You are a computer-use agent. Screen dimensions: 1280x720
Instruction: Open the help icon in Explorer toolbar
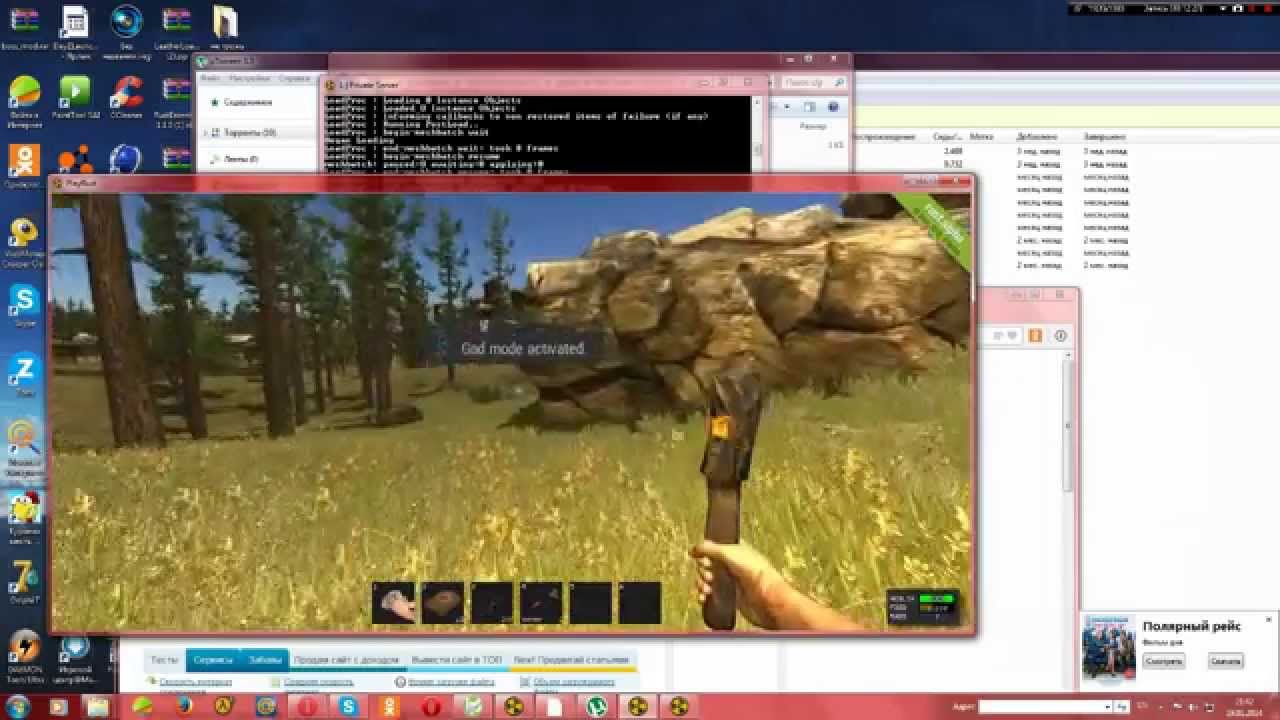point(832,107)
